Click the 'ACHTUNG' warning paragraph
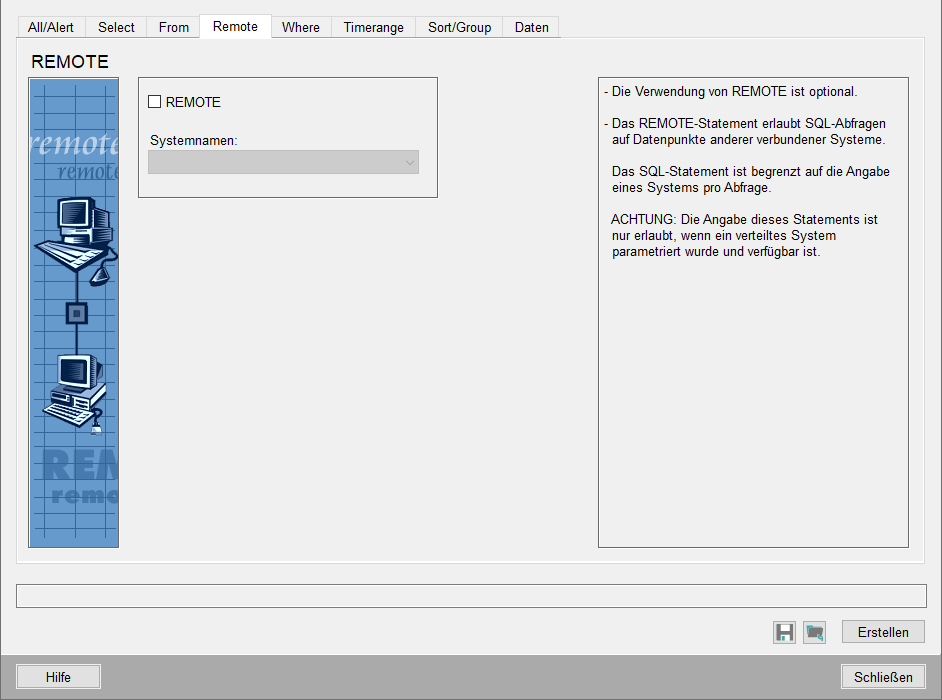This screenshot has width=942, height=700. click(744, 236)
